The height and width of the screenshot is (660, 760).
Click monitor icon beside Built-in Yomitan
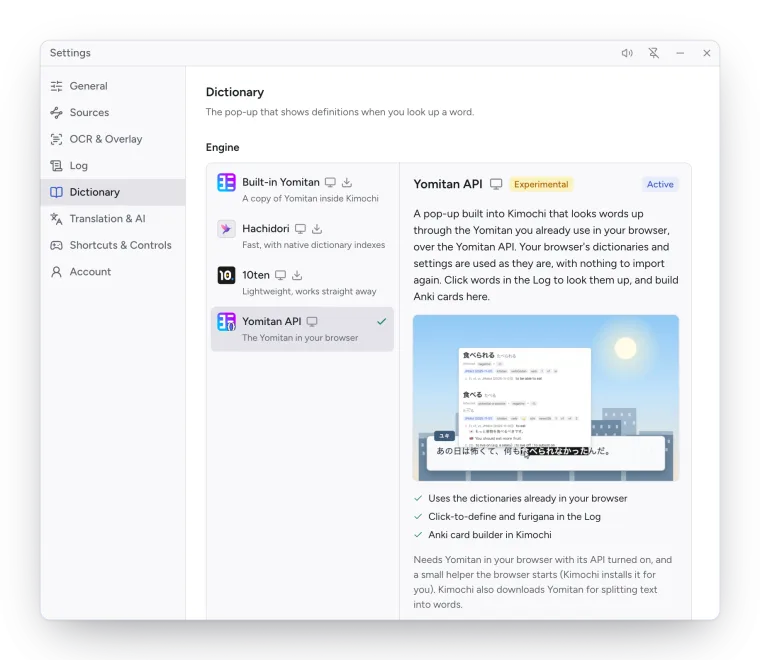coord(330,183)
